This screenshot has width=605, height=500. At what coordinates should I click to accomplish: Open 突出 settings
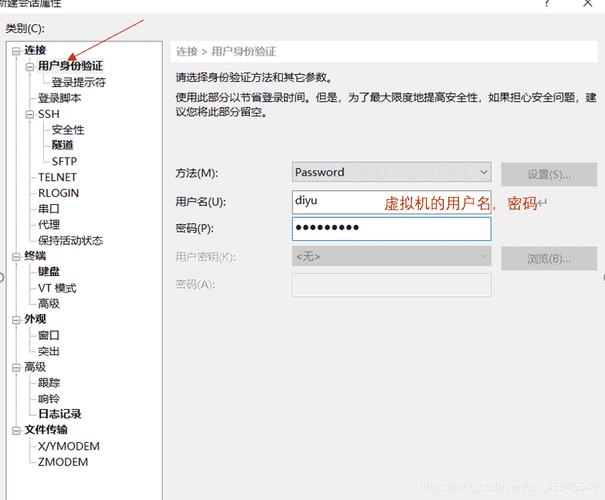tap(49, 351)
